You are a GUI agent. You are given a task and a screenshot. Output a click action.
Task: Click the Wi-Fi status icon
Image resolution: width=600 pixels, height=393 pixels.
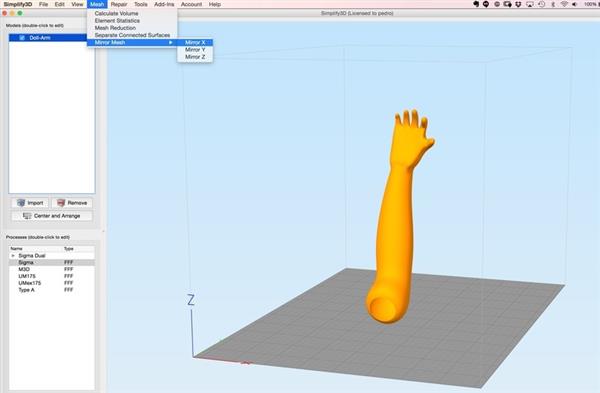564,4
